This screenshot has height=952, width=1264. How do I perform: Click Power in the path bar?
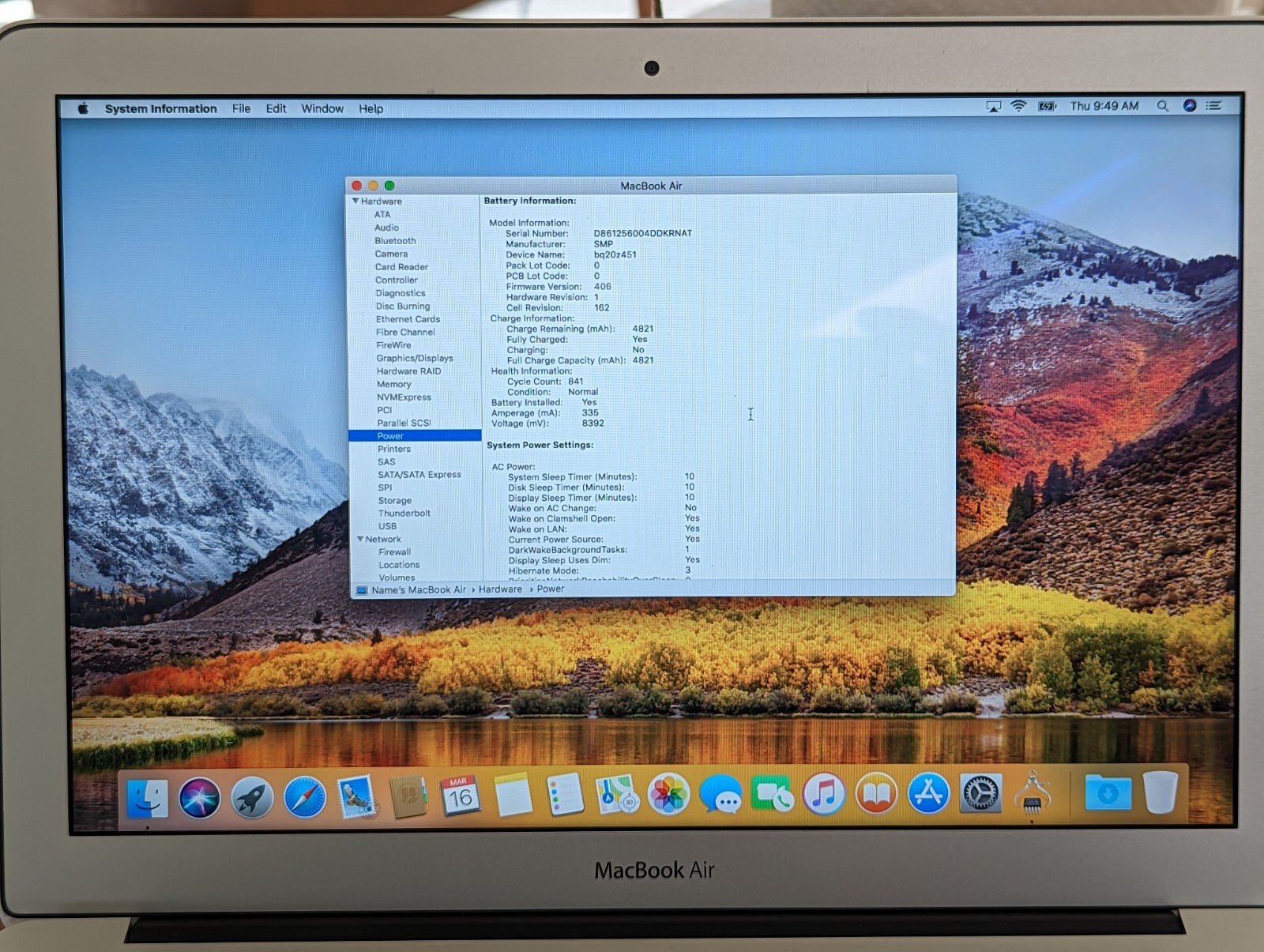[x=551, y=589]
